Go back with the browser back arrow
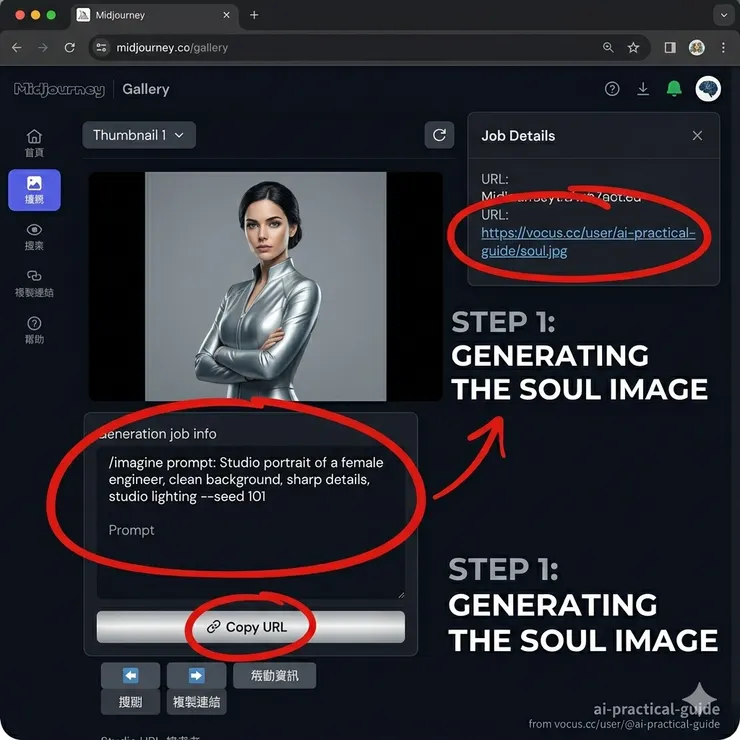 click(17, 48)
